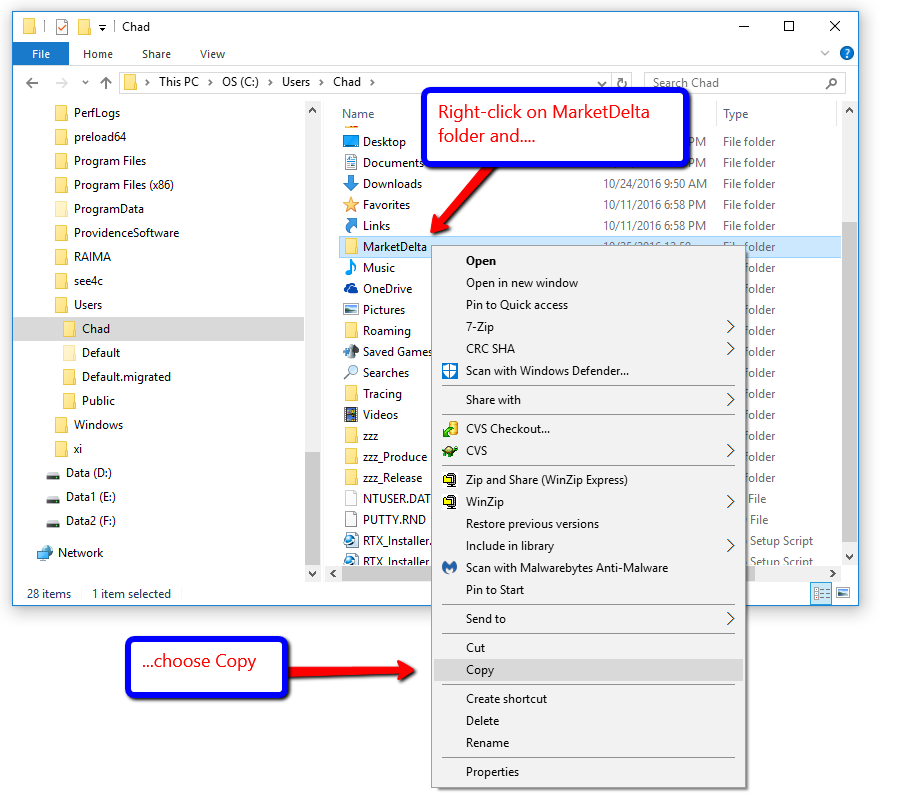Select the Desktop folder icon

[x=351, y=141]
